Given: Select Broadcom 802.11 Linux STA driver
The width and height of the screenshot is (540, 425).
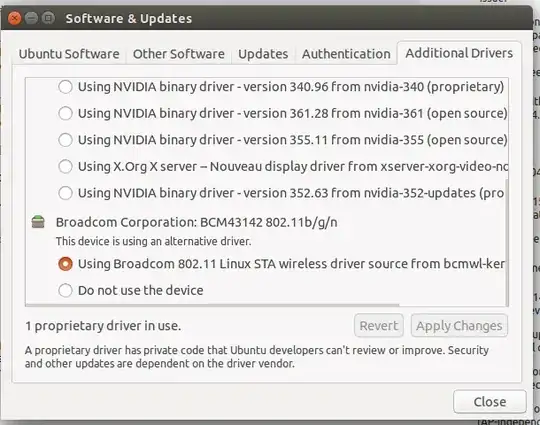Looking at the screenshot, I should tap(65, 264).
